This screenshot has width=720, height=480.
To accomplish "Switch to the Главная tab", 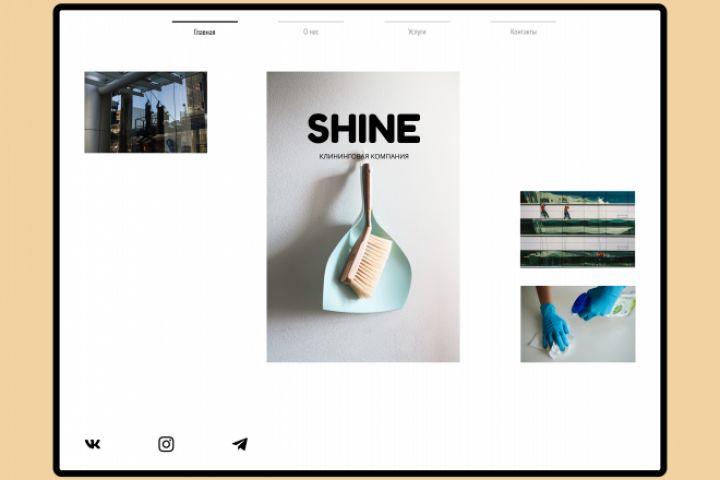I will pos(204,32).
